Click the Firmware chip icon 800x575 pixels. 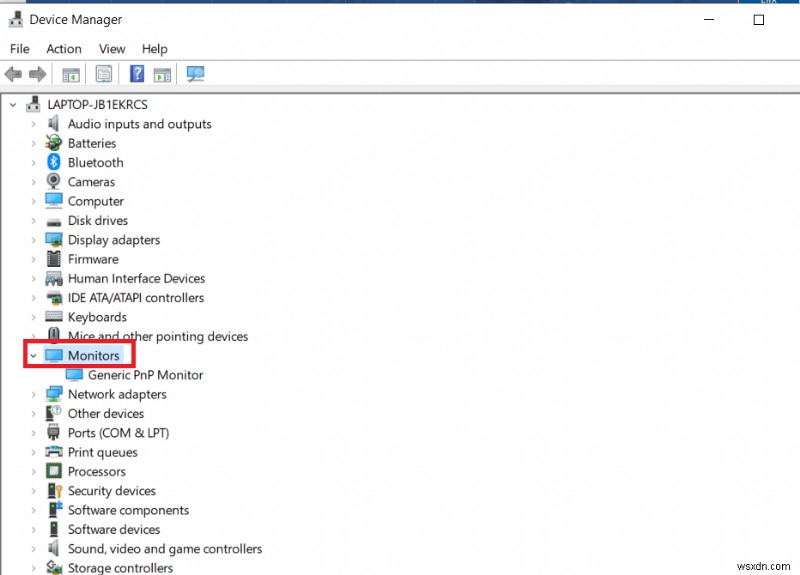point(54,259)
